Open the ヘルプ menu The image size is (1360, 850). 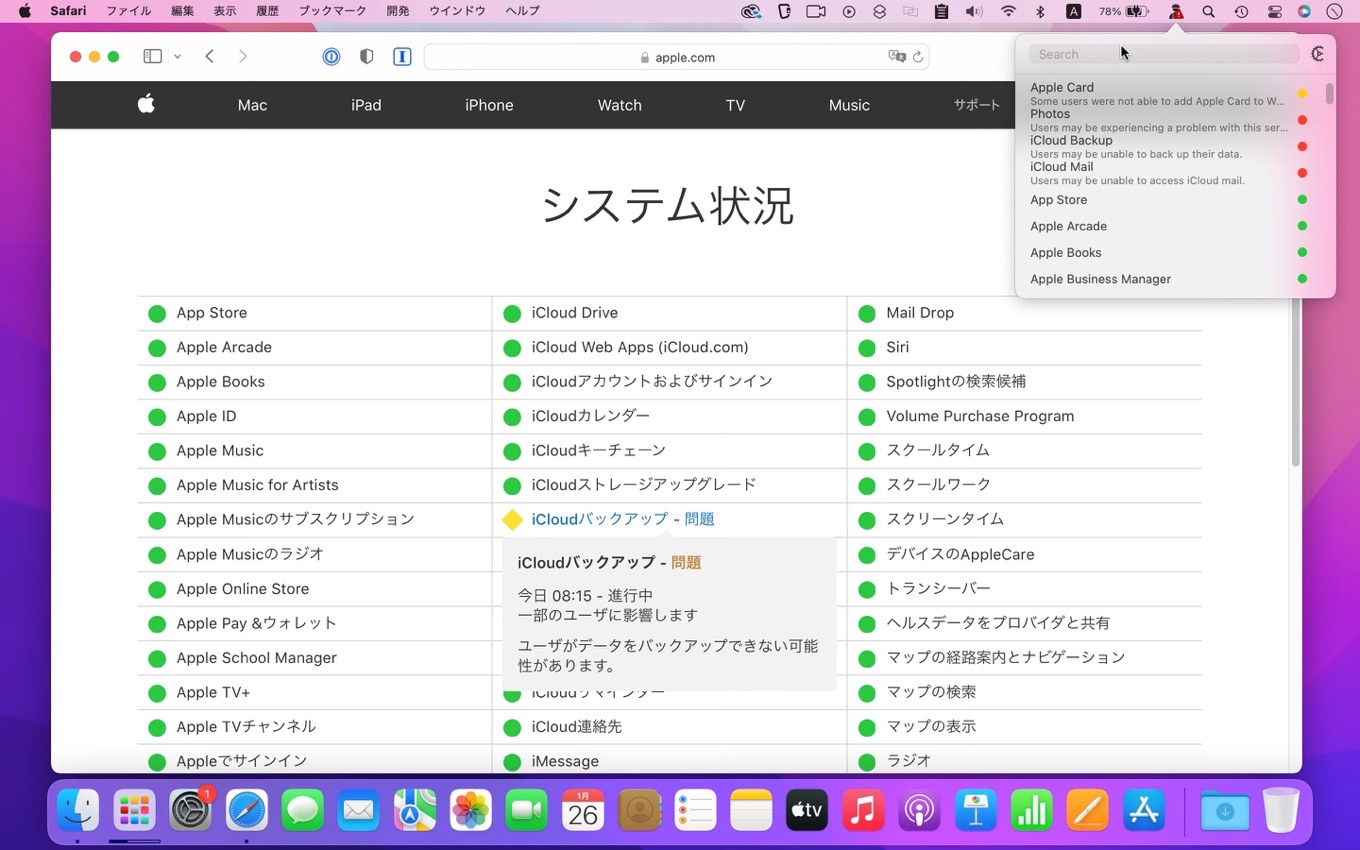522,11
